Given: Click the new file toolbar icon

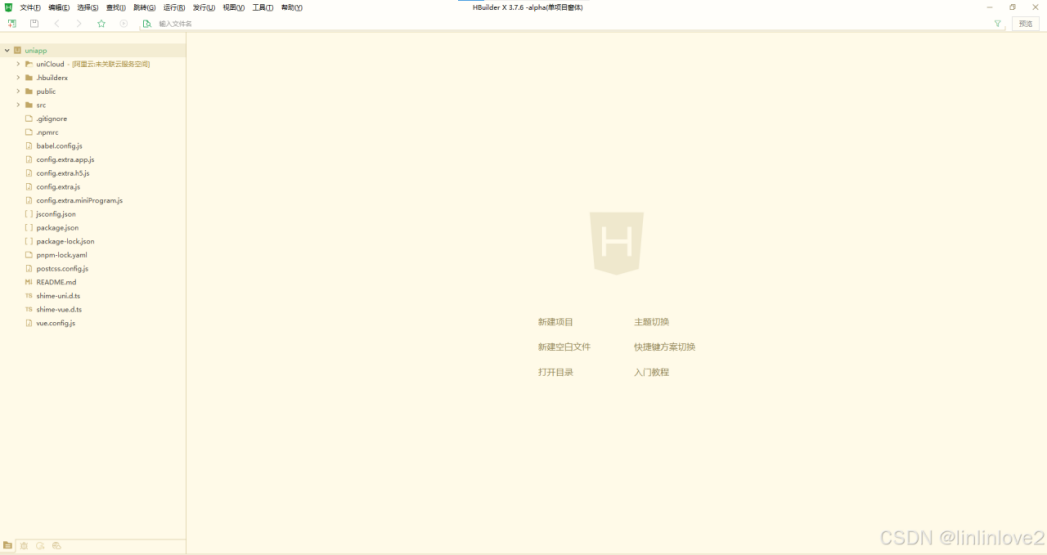Looking at the screenshot, I should tap(12, 23).
